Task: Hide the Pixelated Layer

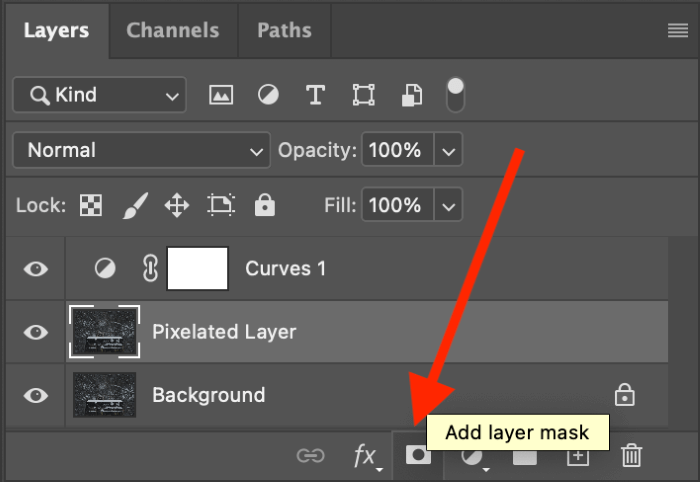Action: click(x=36, y=332)
